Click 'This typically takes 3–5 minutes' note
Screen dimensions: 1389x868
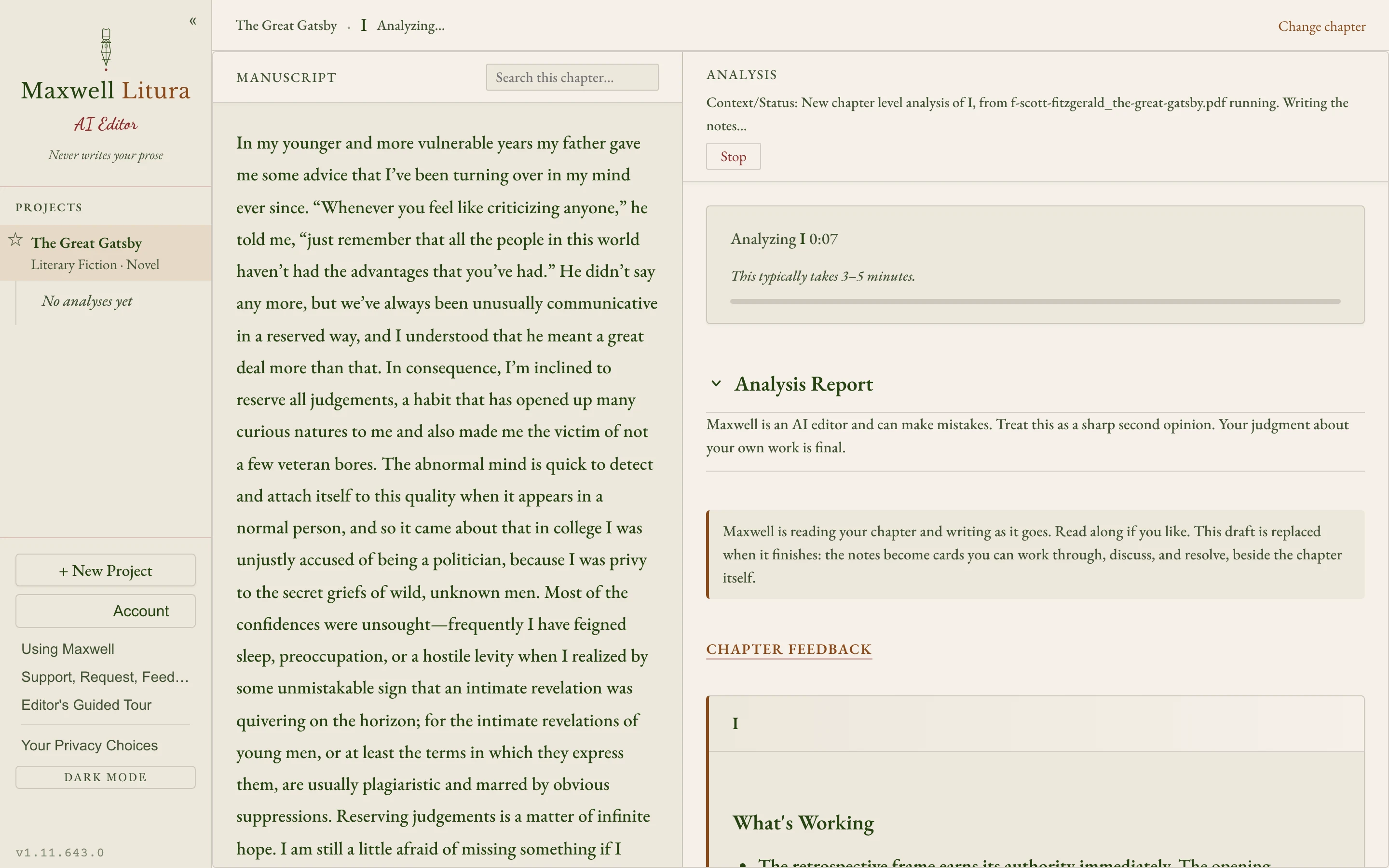click(822, 276)
